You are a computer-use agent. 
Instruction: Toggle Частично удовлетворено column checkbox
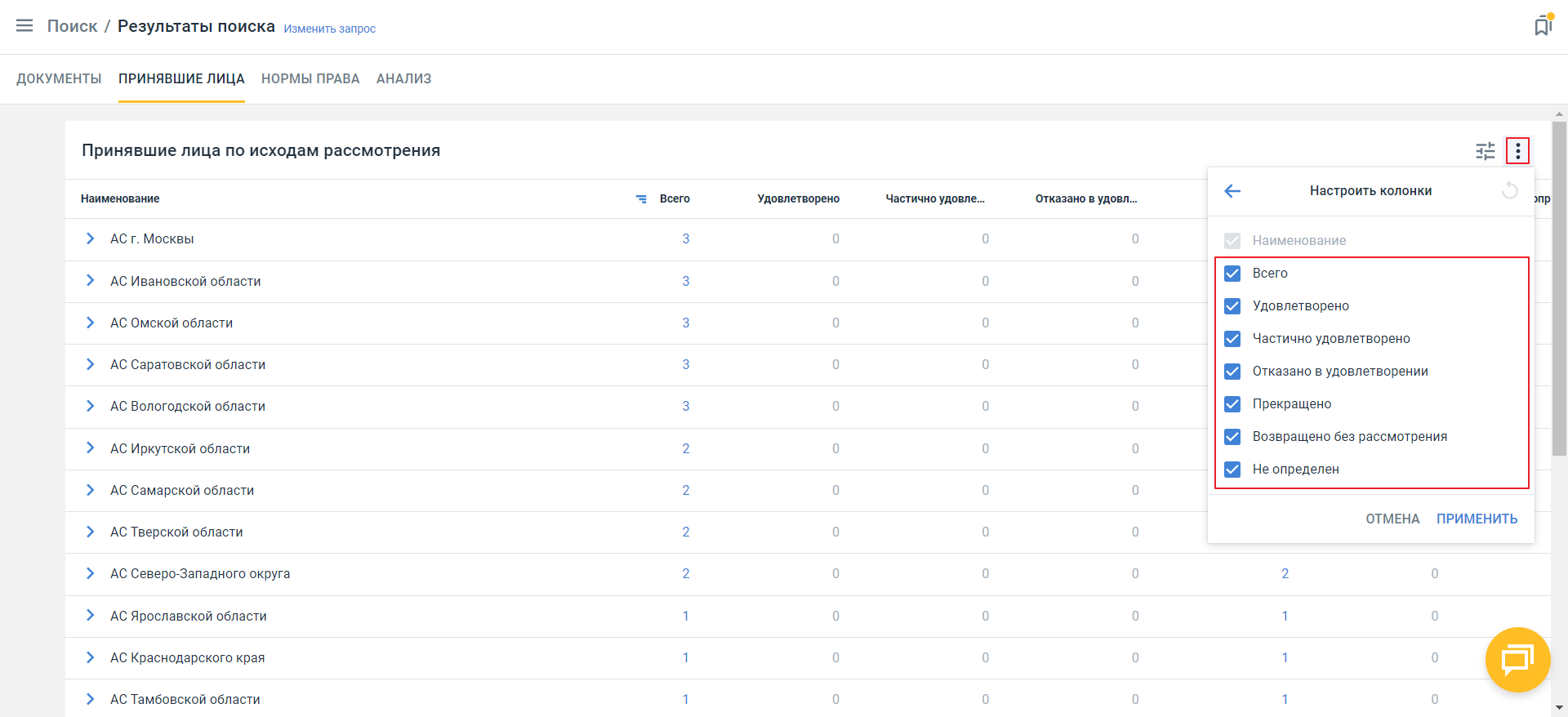click(1232, 339)
